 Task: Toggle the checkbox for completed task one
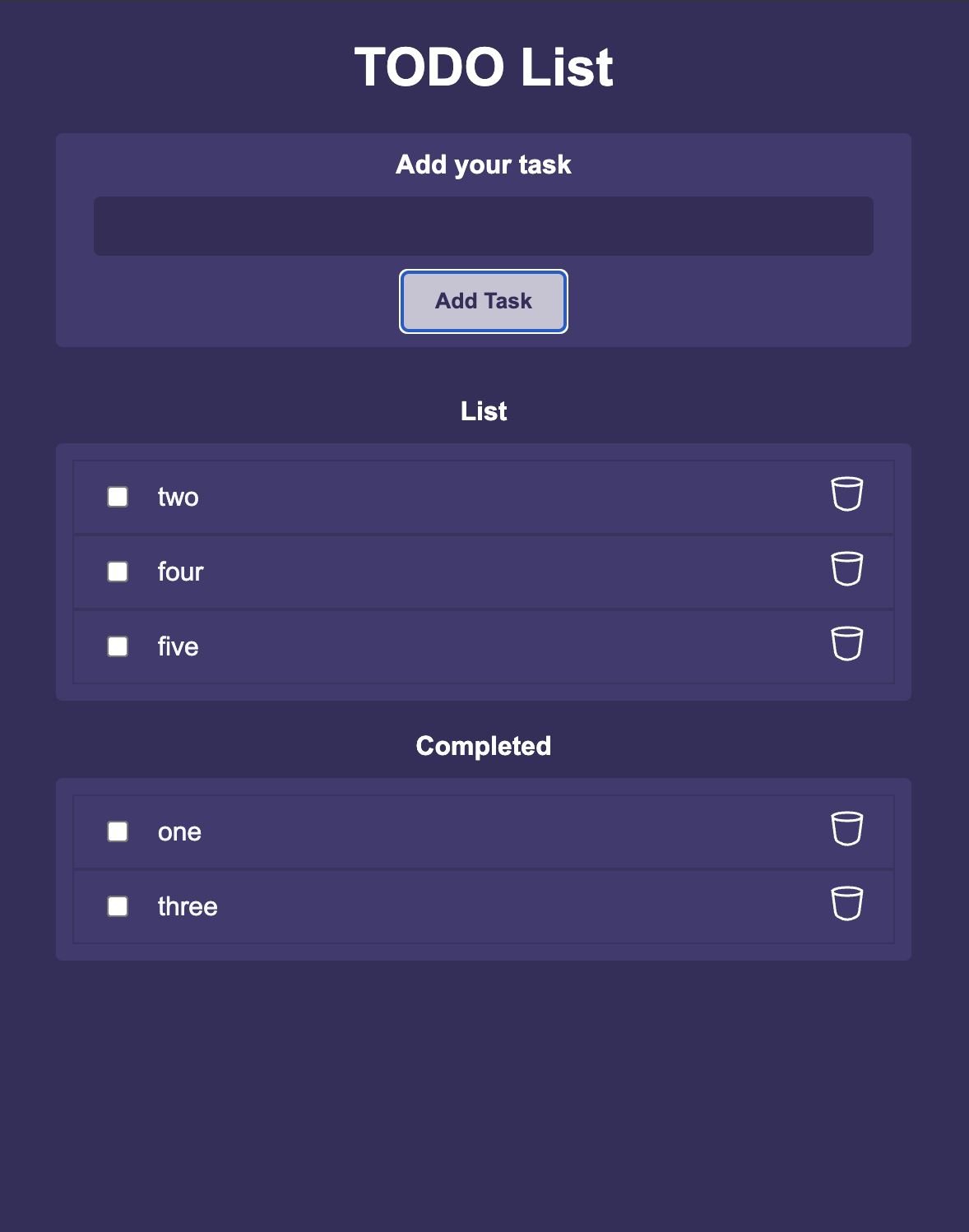coord(118,831)
